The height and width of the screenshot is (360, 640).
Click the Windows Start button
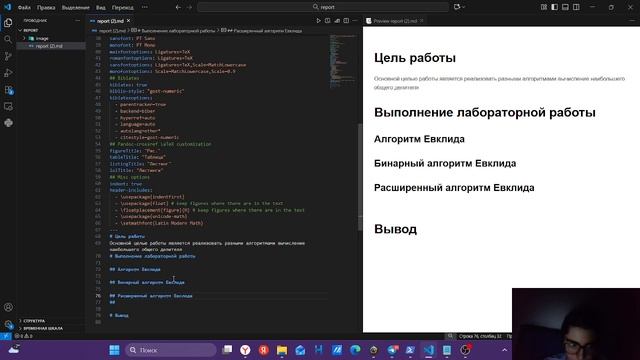(114, 350)
